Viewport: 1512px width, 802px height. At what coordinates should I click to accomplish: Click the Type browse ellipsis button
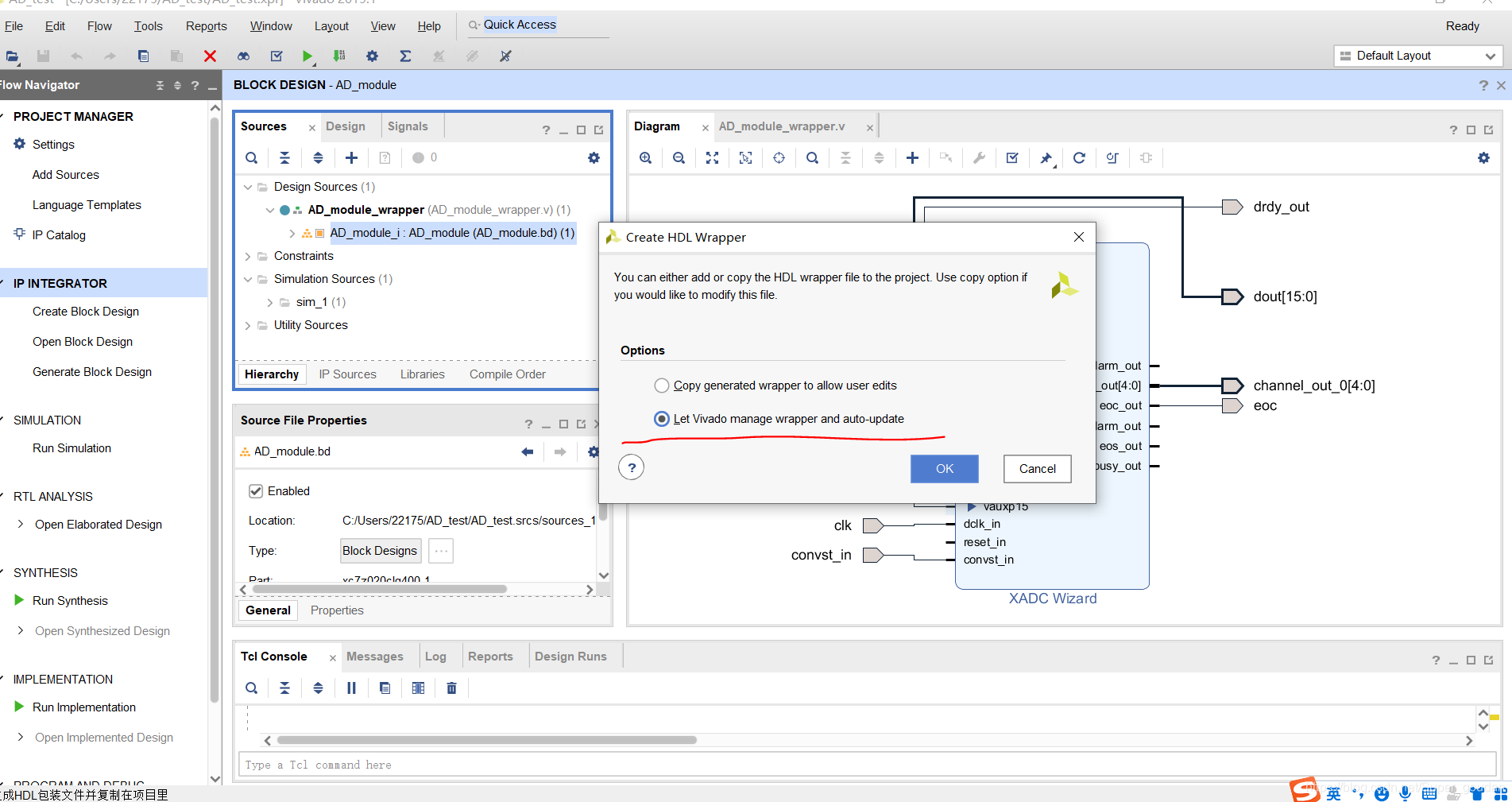441,551
